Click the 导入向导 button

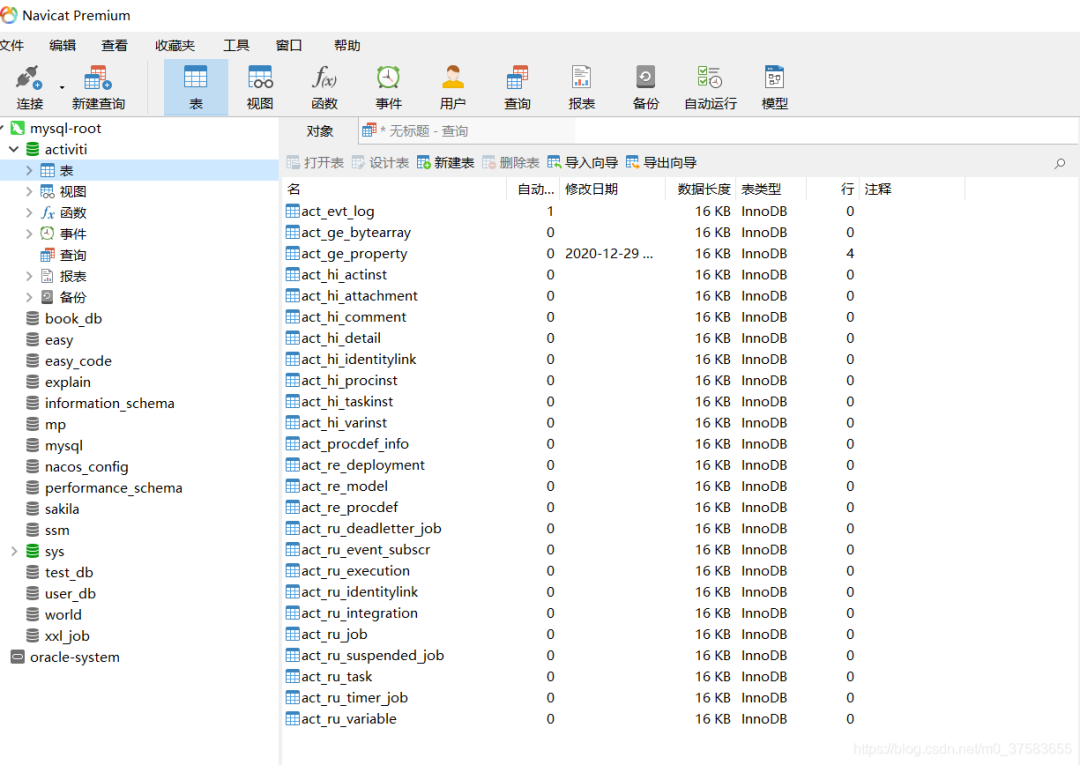tap(583, 163)
